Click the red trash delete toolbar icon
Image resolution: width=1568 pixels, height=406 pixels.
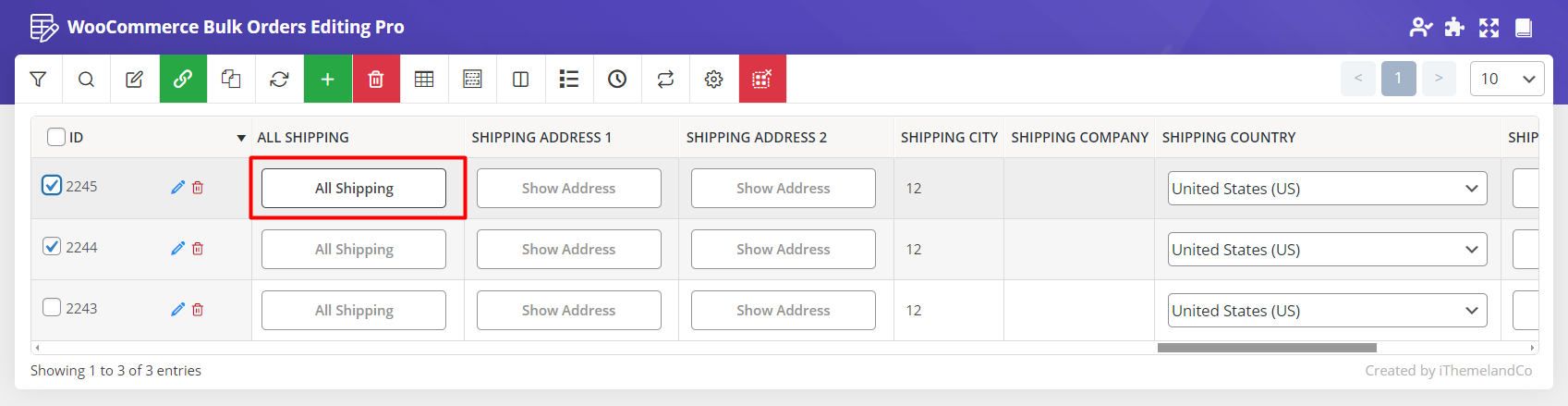376,80
